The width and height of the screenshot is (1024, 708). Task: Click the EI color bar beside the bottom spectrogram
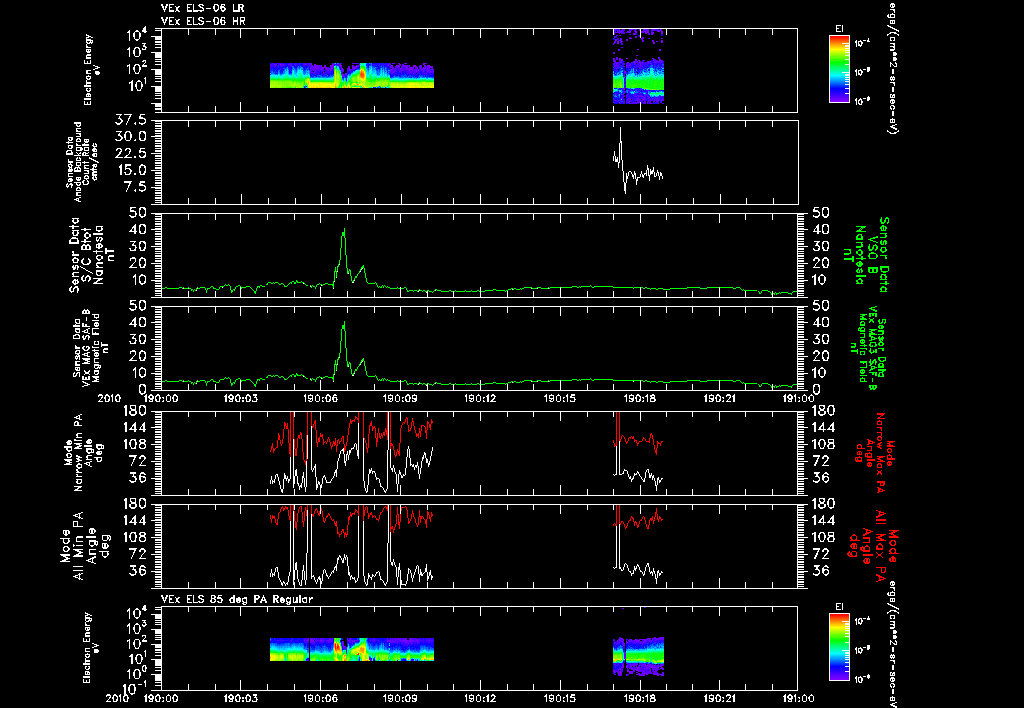point(839,647)
